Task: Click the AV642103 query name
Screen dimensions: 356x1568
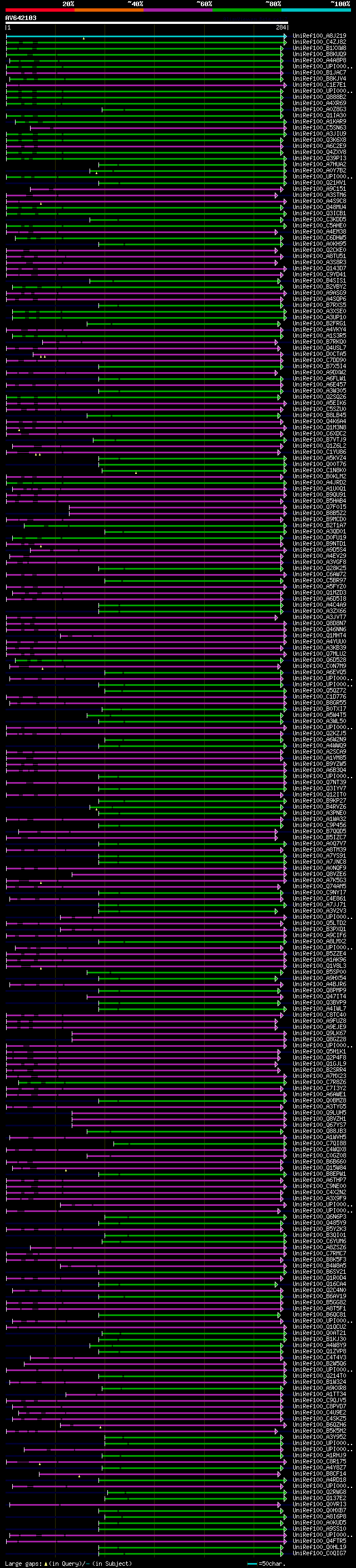Action: [x=21, y=18]
